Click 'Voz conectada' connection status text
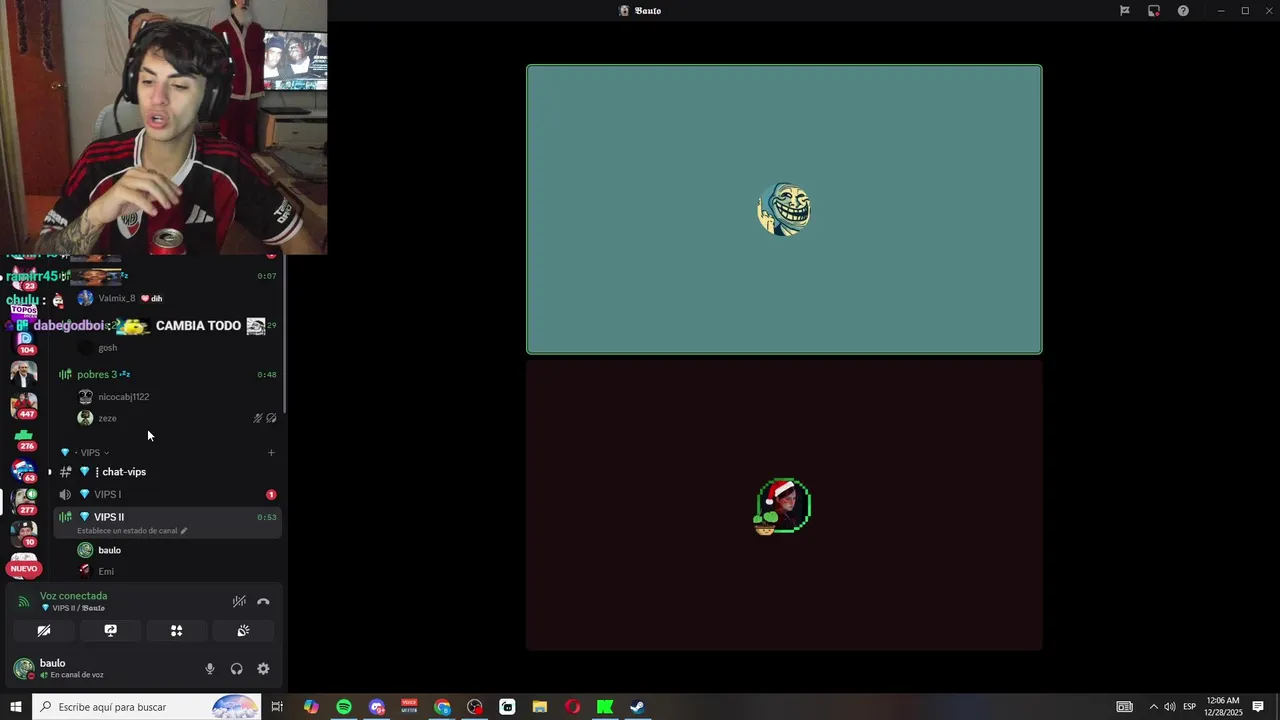Image resolution: width=1280 pixels, height=720 pixels. point(73,596)
